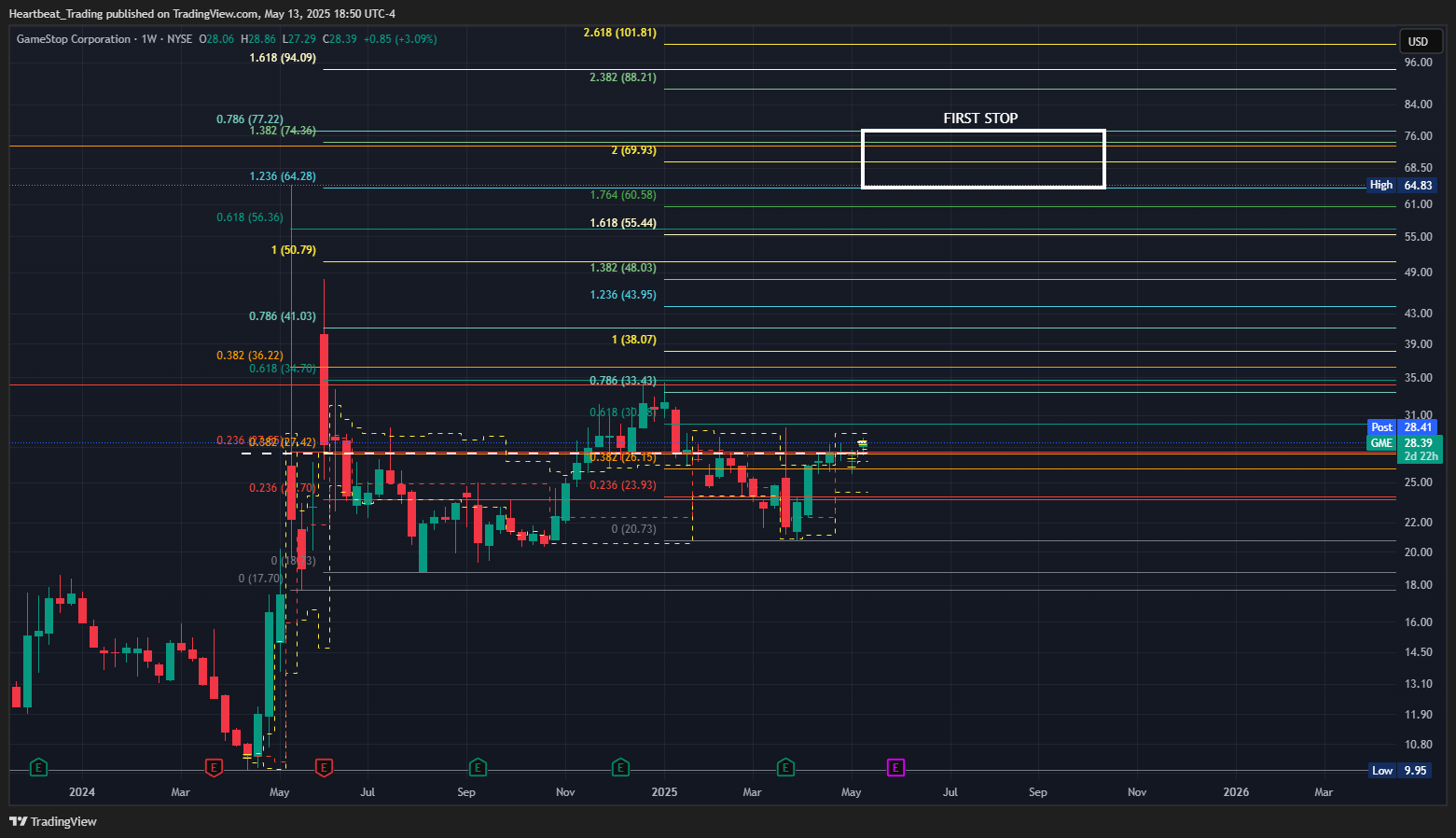Click the 0.382 (36.22) fib label

point(250,356)
